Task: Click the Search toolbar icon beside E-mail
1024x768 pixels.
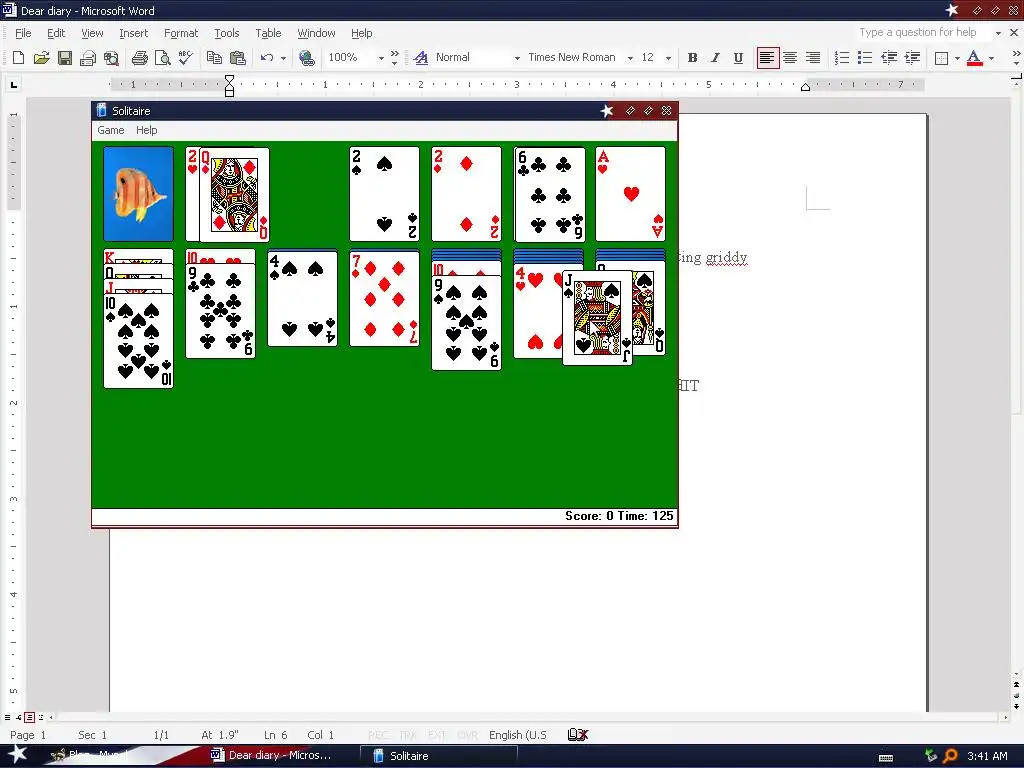Action: [111, 57]
